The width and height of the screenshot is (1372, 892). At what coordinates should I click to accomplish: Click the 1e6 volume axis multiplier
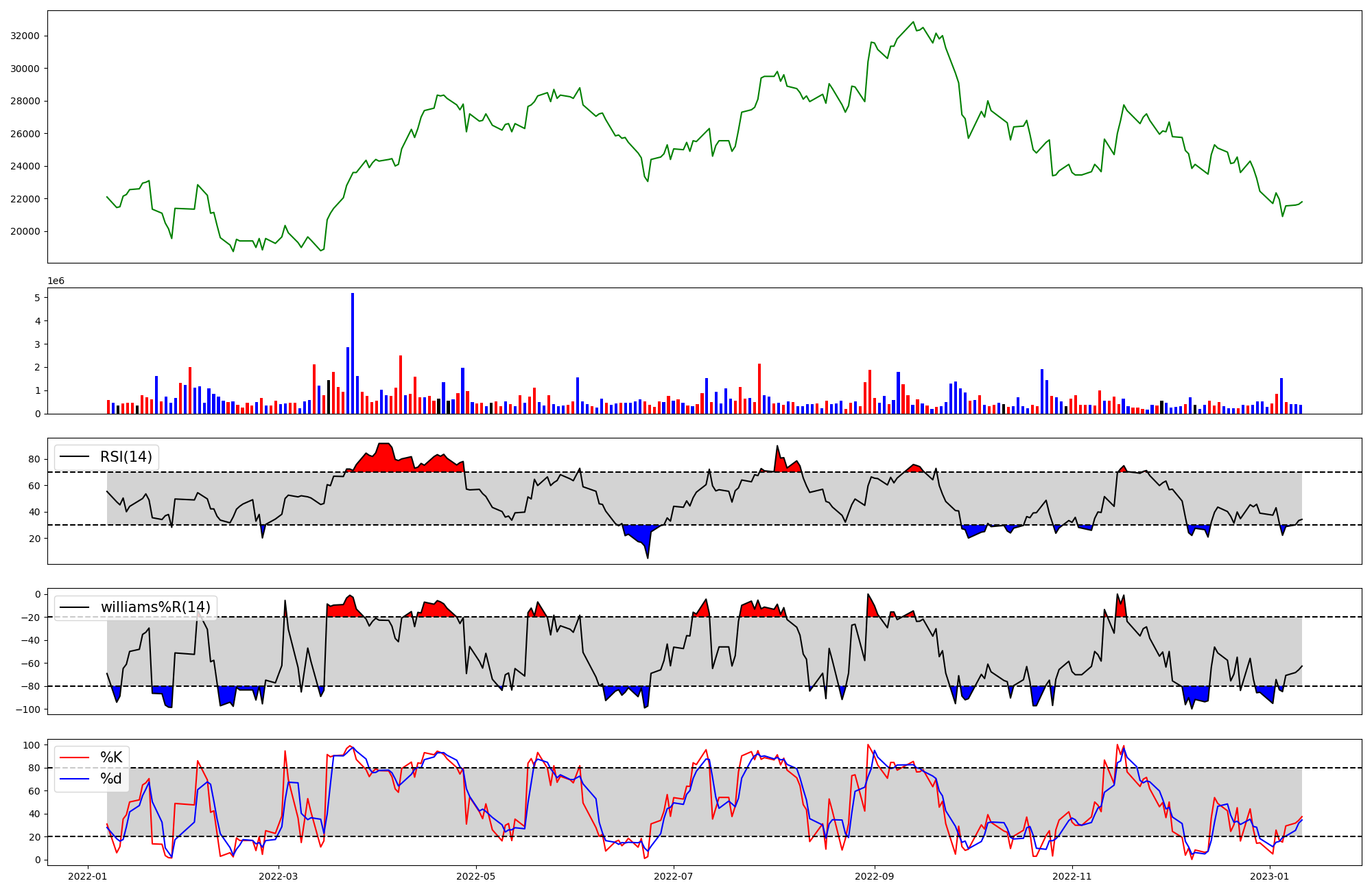56,281
